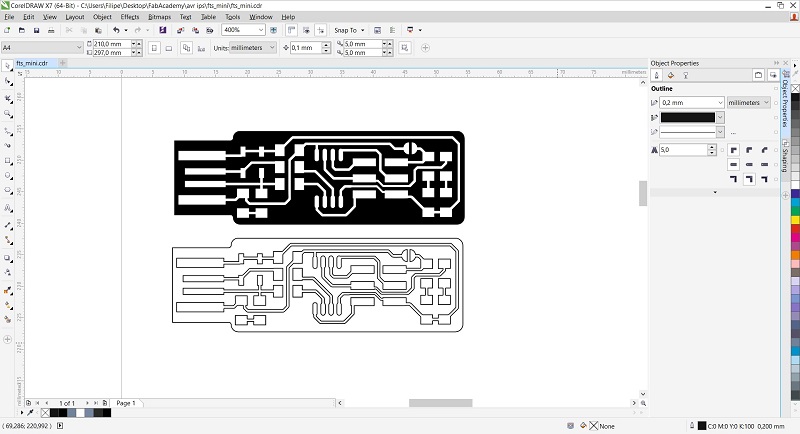Open the zoom level 400% dropdown
Image resolution: width=800 pixels, height=434 pixels.
261,30
